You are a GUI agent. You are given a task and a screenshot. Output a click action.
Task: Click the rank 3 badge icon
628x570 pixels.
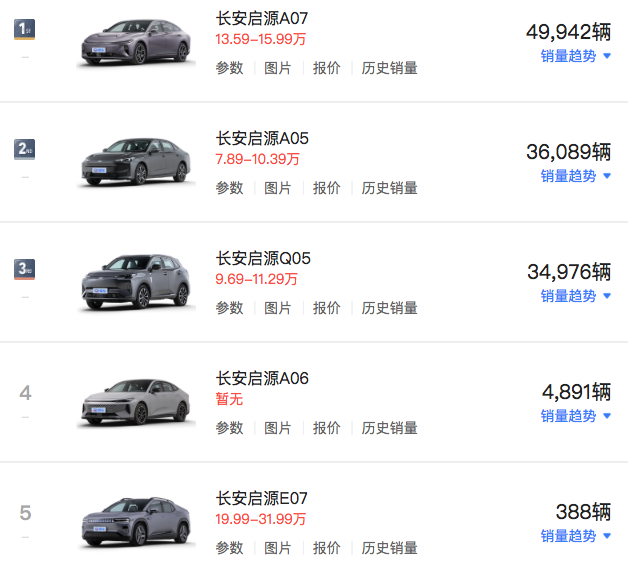[25, 269]
